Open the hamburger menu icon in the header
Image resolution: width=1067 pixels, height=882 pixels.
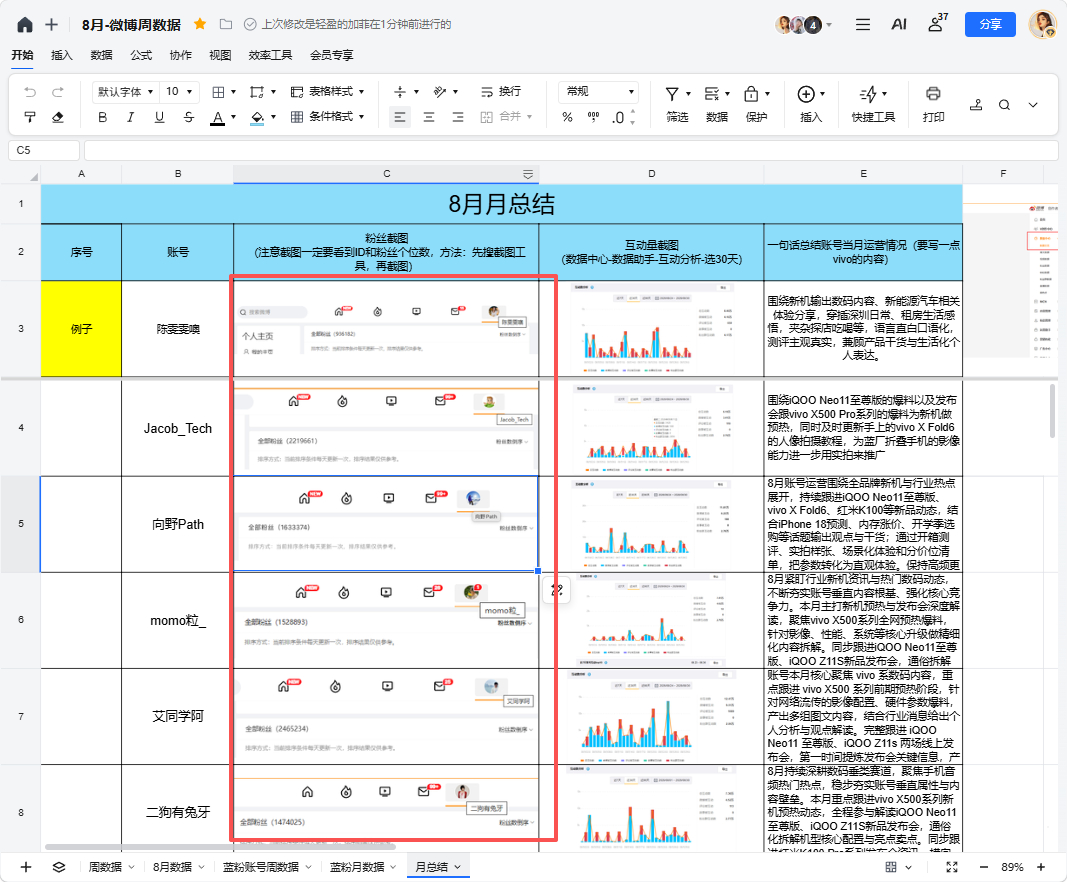tap(863, 24)
